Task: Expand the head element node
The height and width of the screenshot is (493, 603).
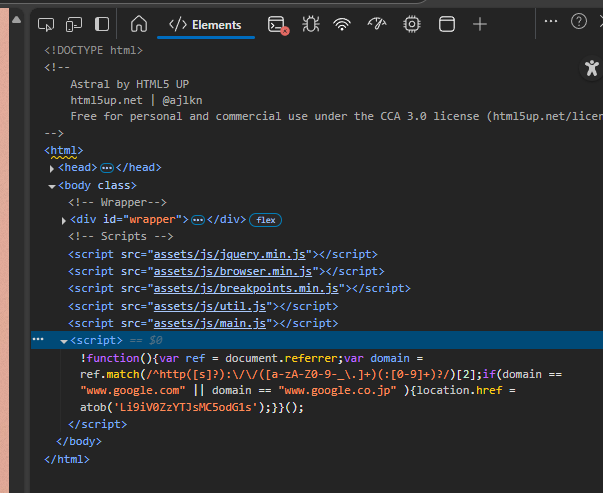Action: pyautogui.click(x=52, y=168)
